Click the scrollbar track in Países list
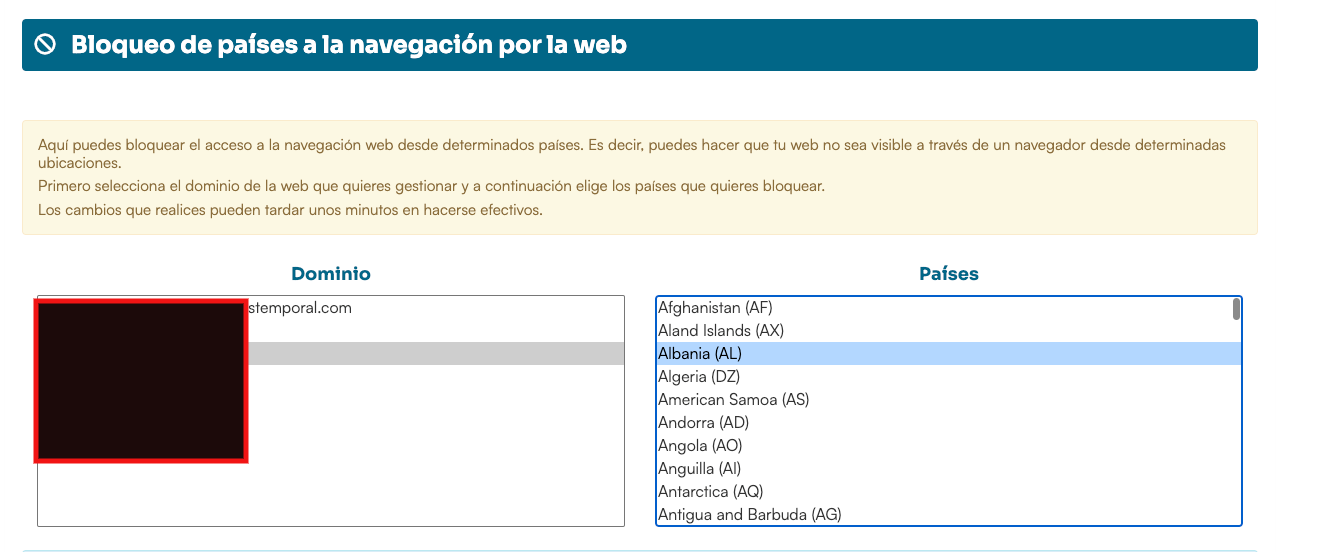The width and height of the screenshot is (1343, 552). 1237,420
